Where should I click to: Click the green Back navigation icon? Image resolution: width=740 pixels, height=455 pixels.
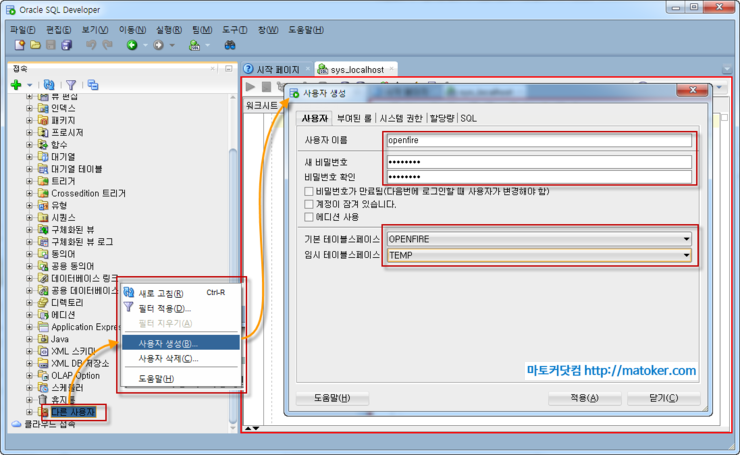pyautogui.click(x=132, y=45)
